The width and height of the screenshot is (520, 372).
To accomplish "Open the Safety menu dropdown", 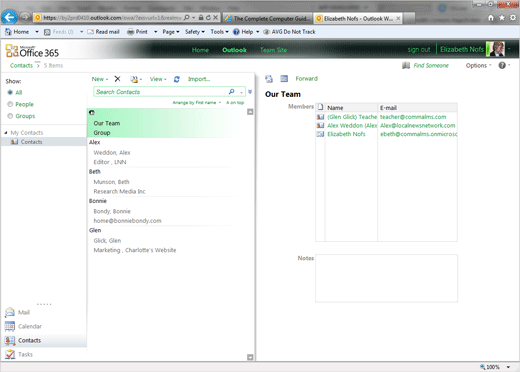I will [195, 32].
